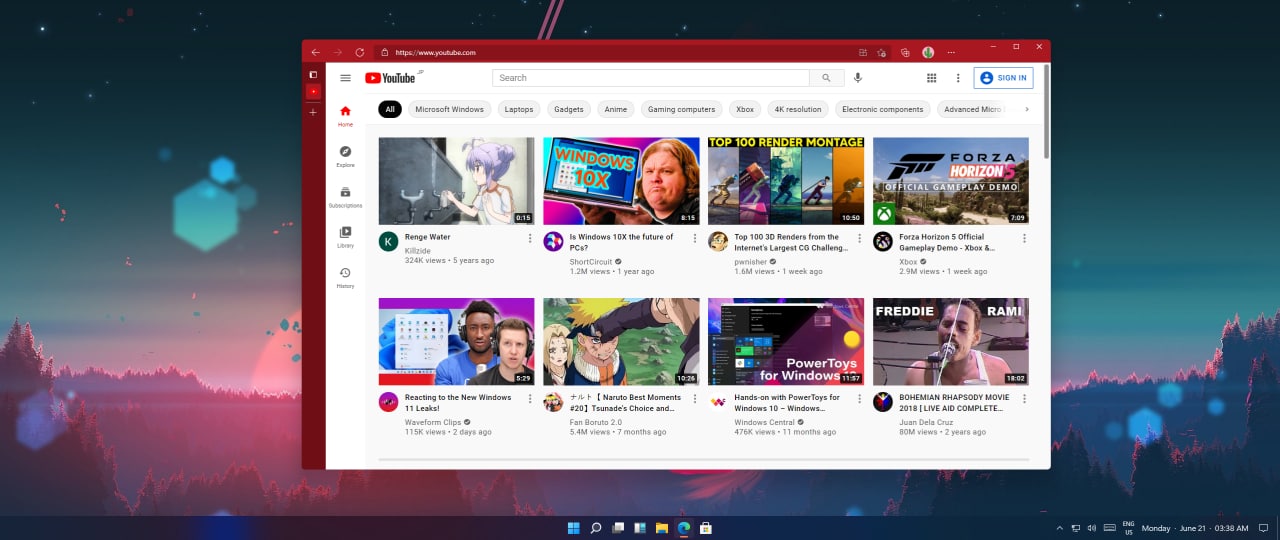Open more options for PowerToys video

tap(859, 398)
